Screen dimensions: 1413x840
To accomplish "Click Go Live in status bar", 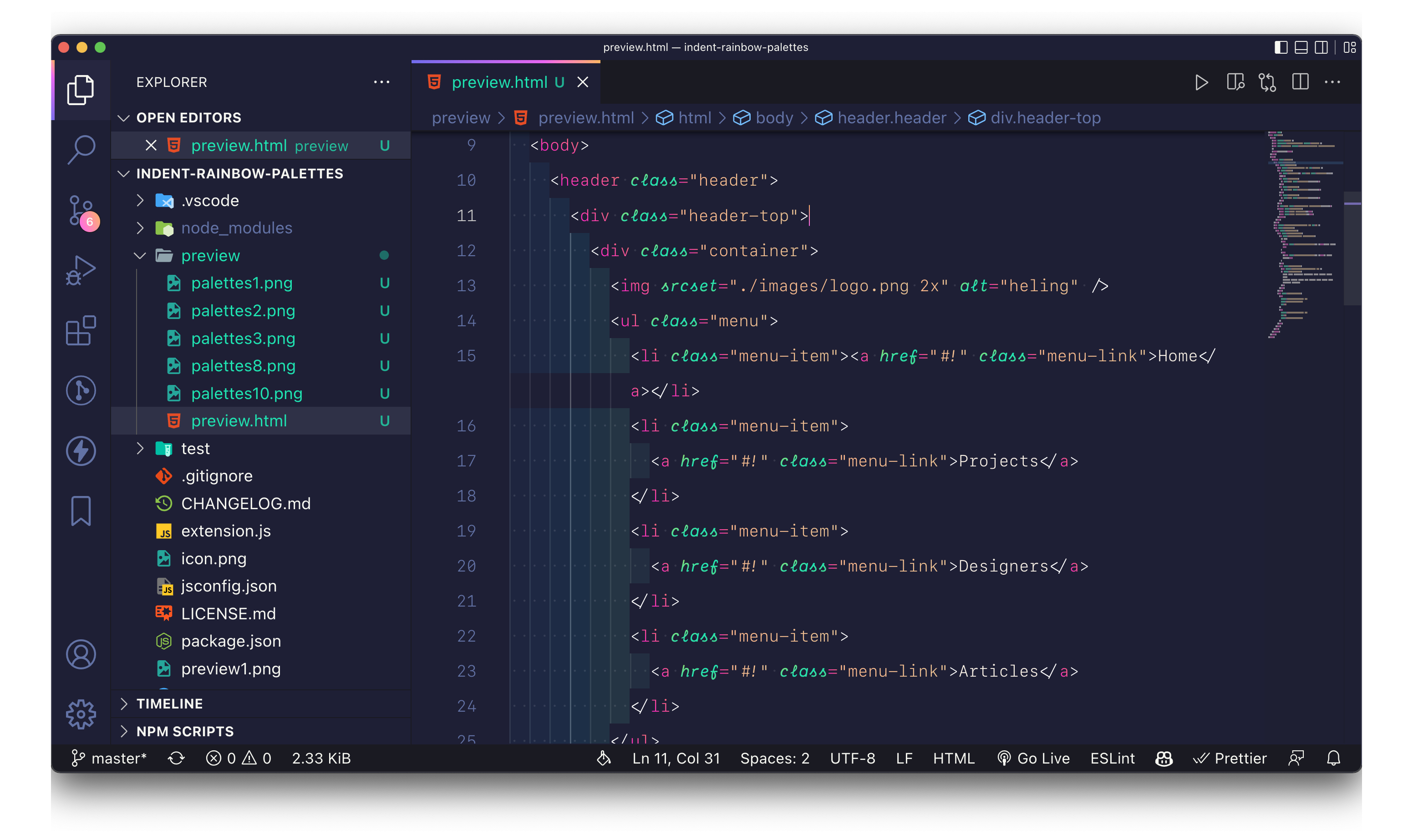I will point(1034,759).
